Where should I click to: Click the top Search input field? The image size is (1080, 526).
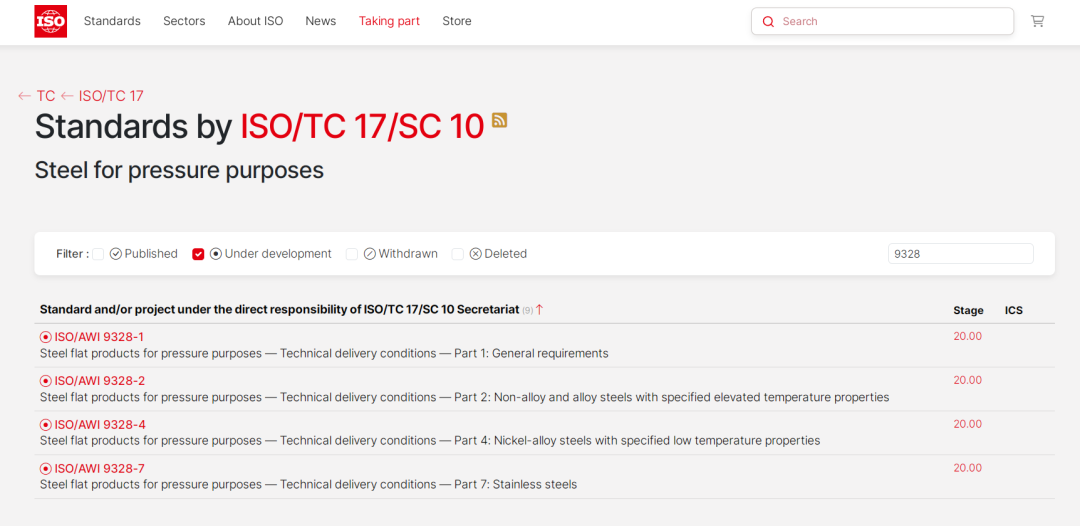882,21
